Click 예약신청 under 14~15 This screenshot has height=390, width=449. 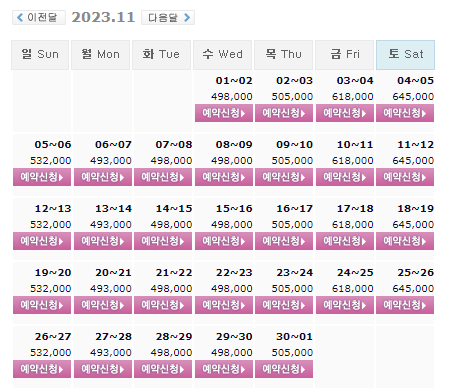tap(163, 241)
